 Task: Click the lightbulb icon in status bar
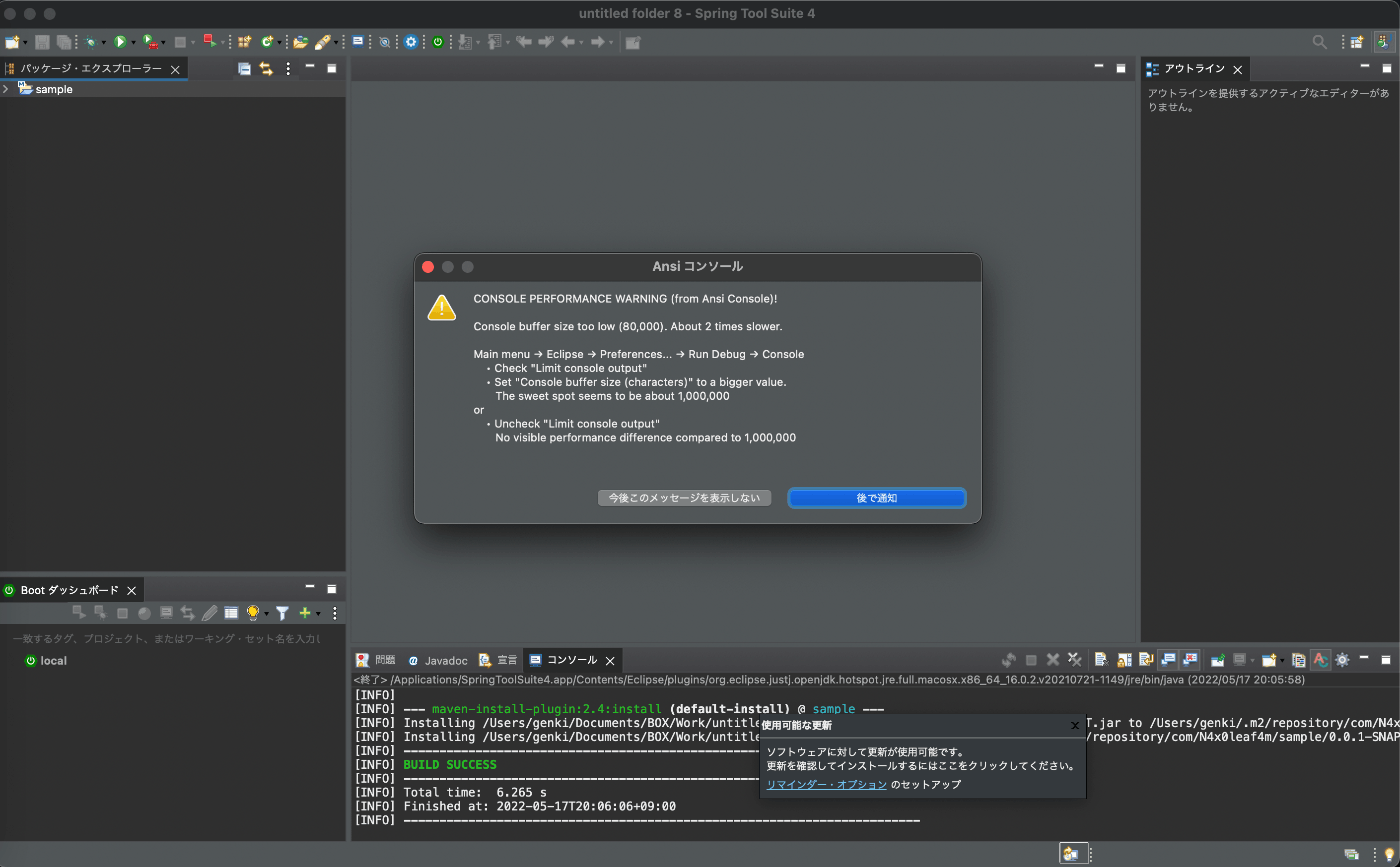point(1389,854)
